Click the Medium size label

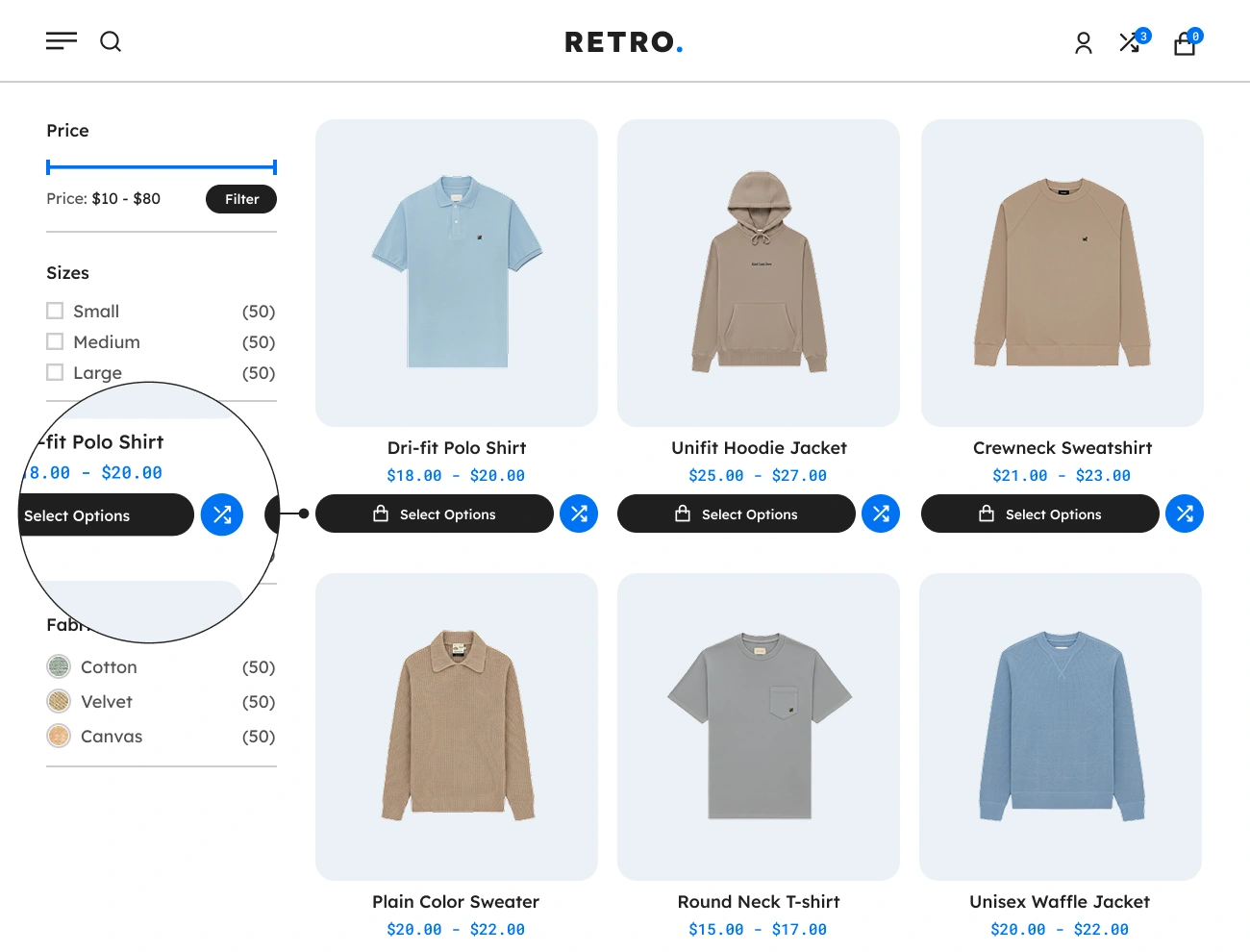(107, 342)
